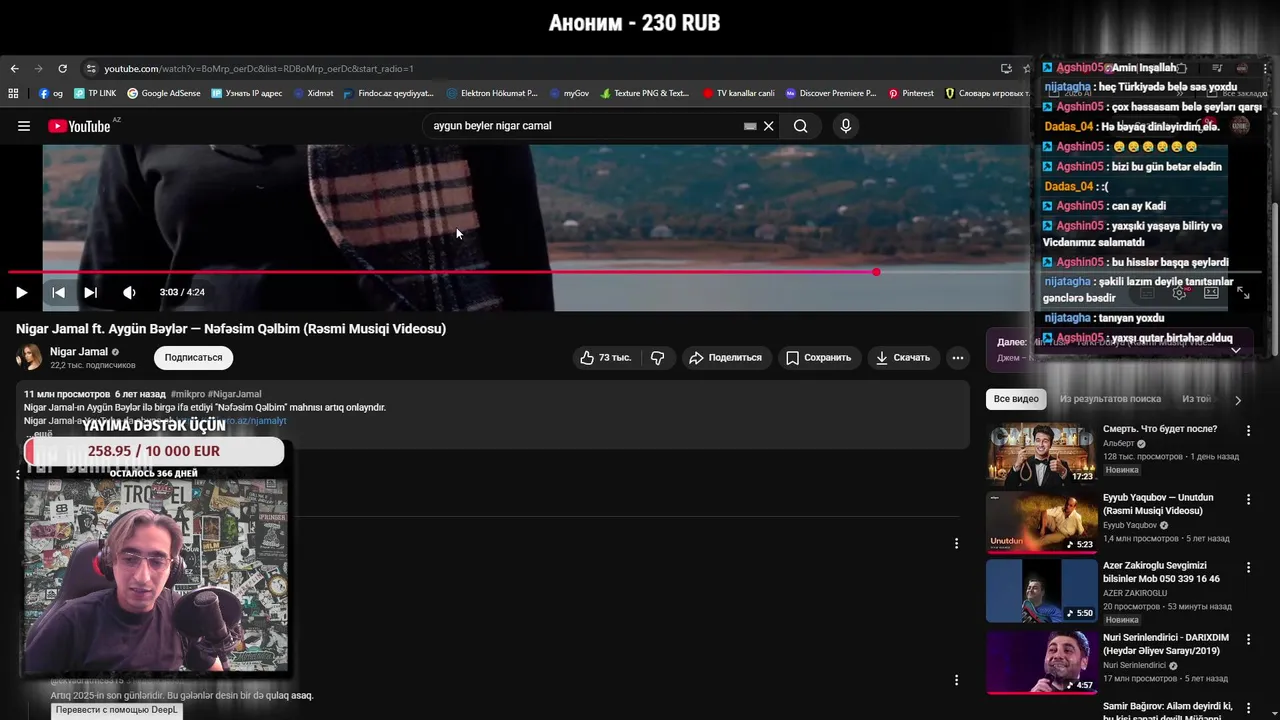The image size is (1280, 720).
Task: Open more actions beside Скачать
Action: (957, 357)
